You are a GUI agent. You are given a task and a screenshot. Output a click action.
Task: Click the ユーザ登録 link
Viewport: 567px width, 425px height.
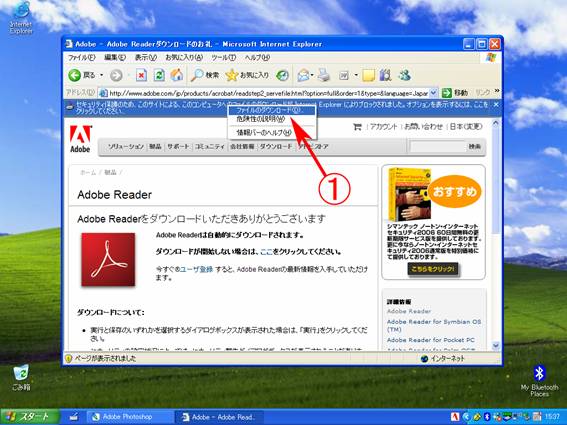(196, 269)
